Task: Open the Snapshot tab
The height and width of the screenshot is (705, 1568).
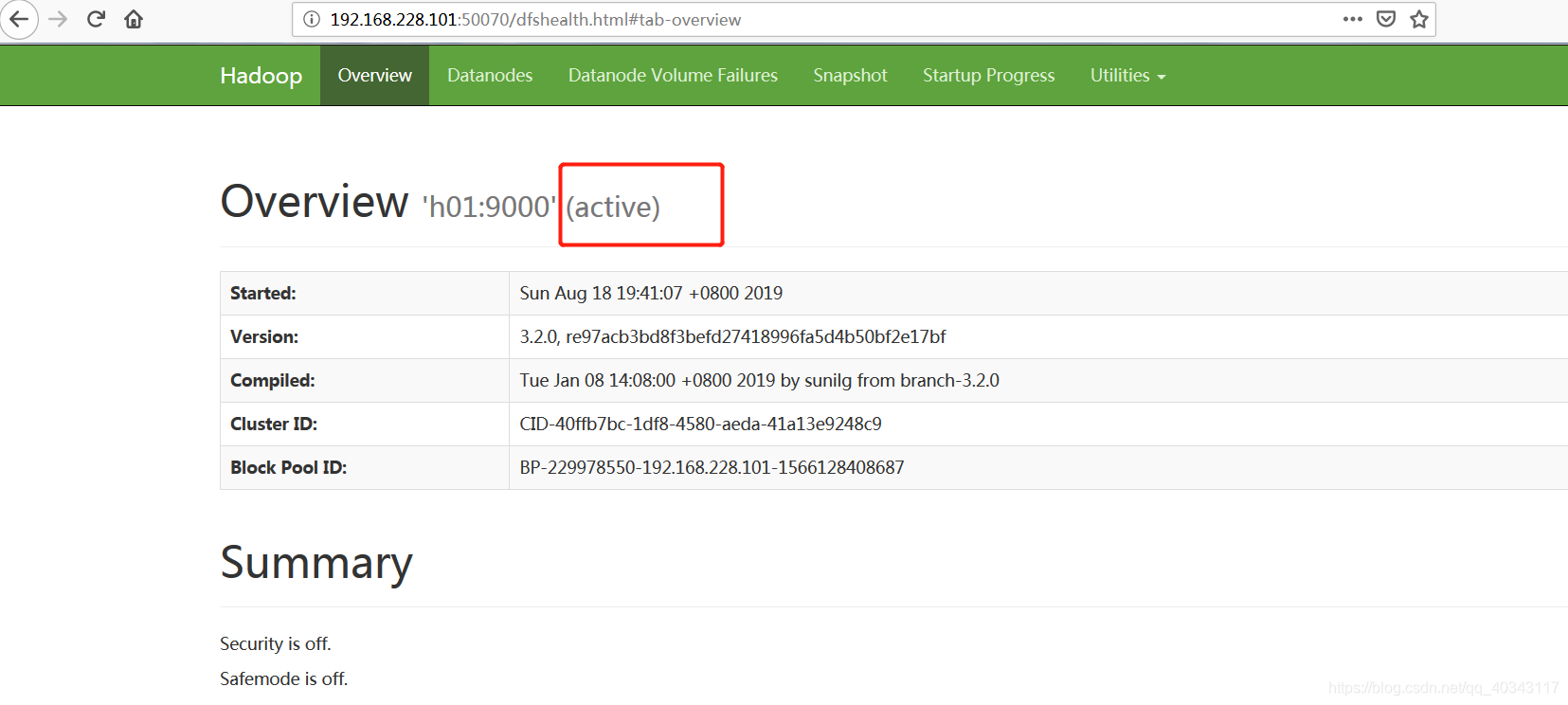Action: (x=850, y=75)
